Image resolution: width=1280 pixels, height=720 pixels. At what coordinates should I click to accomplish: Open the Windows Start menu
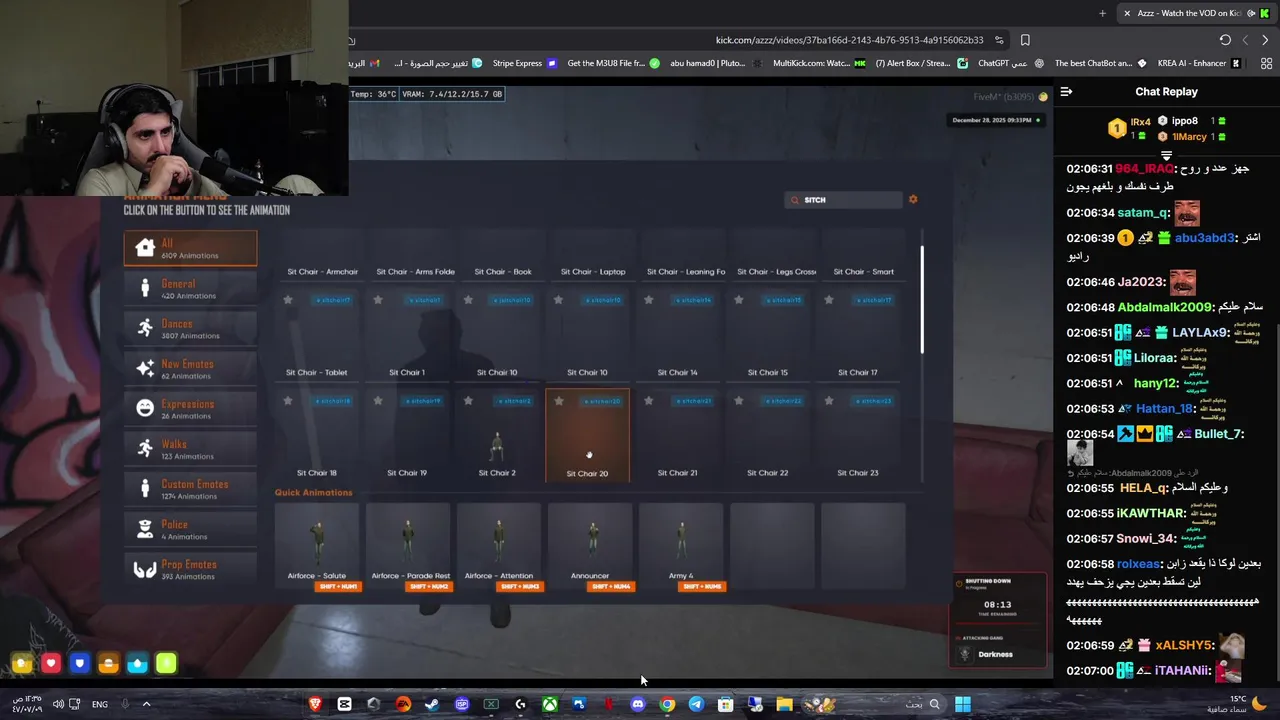coord(962,704)
